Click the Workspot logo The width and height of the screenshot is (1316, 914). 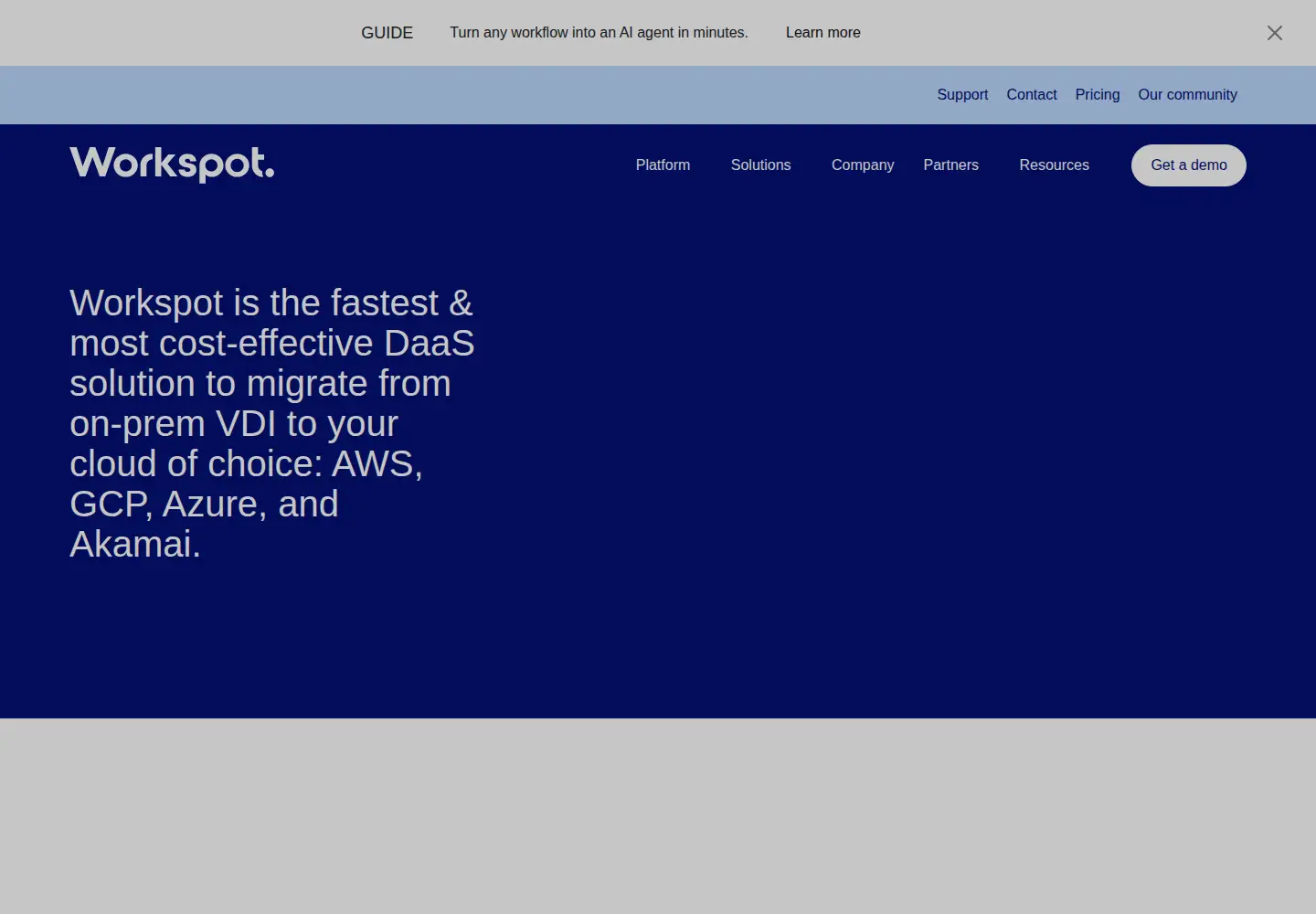pyautogui.click(x=172, y=165)
